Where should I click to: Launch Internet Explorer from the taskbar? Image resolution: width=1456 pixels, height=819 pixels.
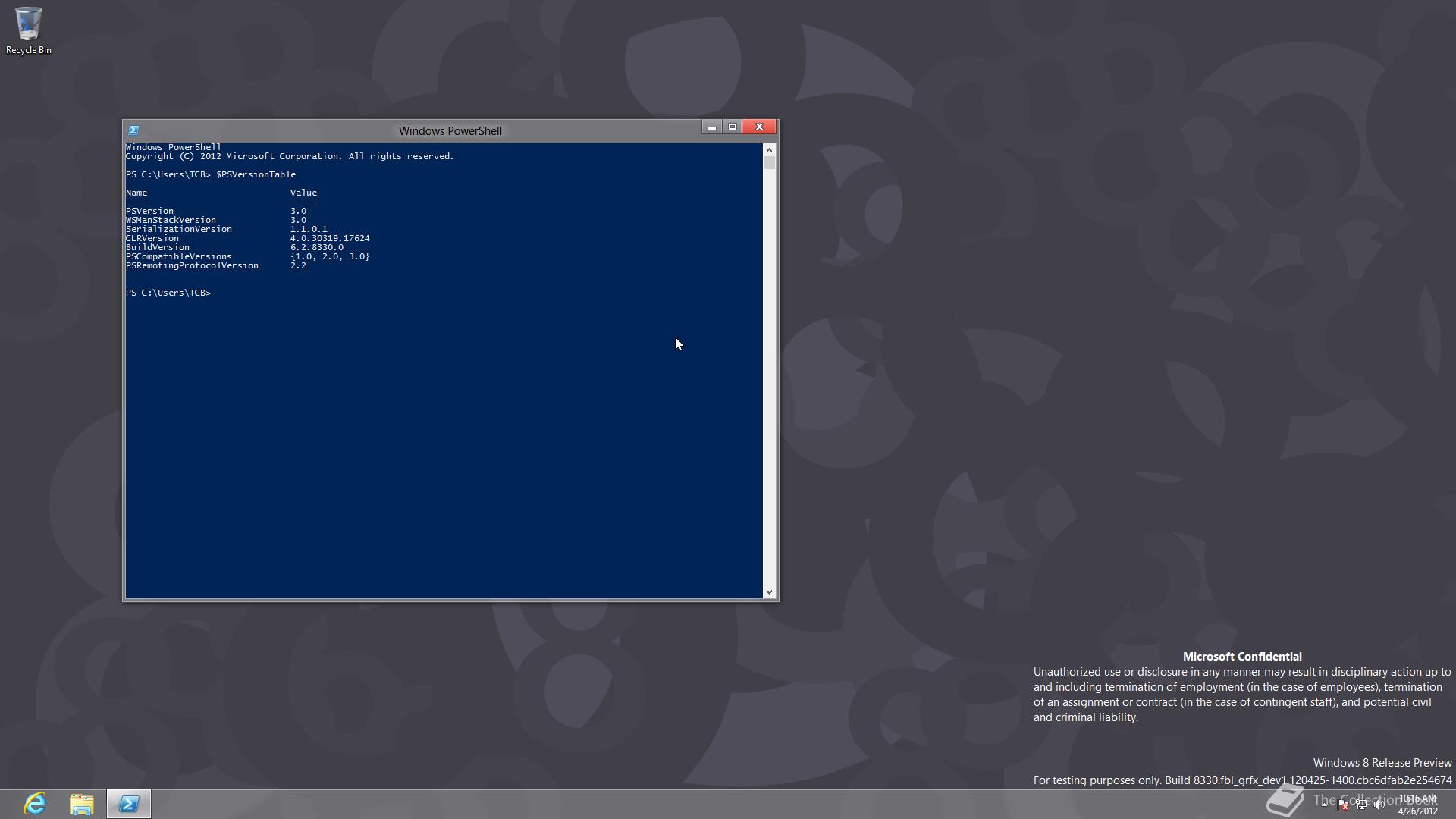35,804
